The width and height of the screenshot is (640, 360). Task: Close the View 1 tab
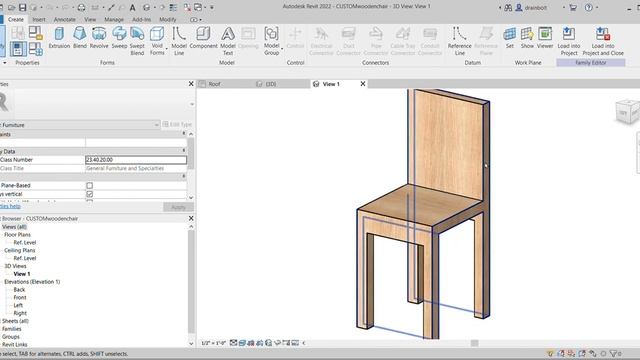pos(363,84)
